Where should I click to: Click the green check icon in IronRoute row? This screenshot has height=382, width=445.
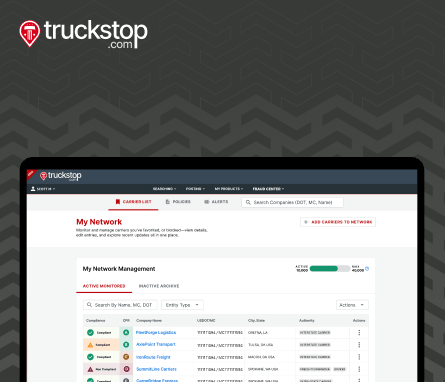tap(90, 357)
